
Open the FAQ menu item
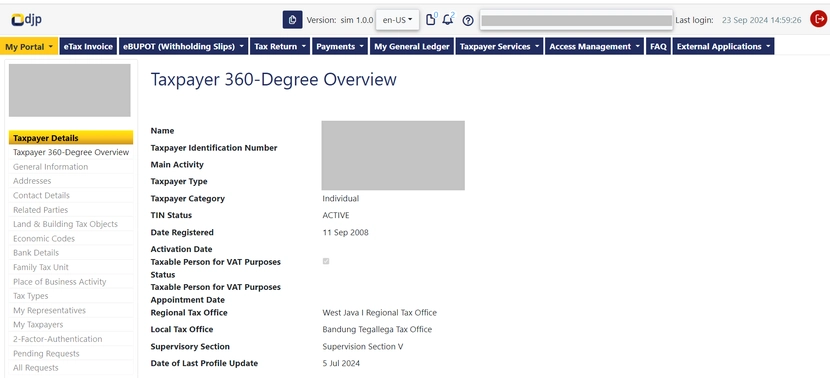pos(658,47)
